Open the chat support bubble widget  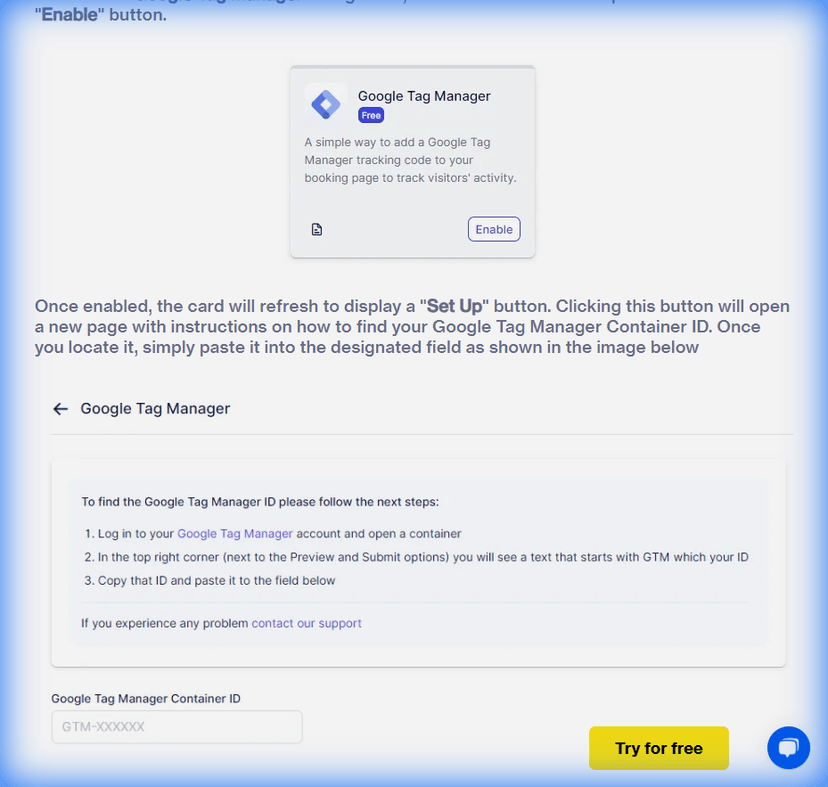(x=788, y=748)
